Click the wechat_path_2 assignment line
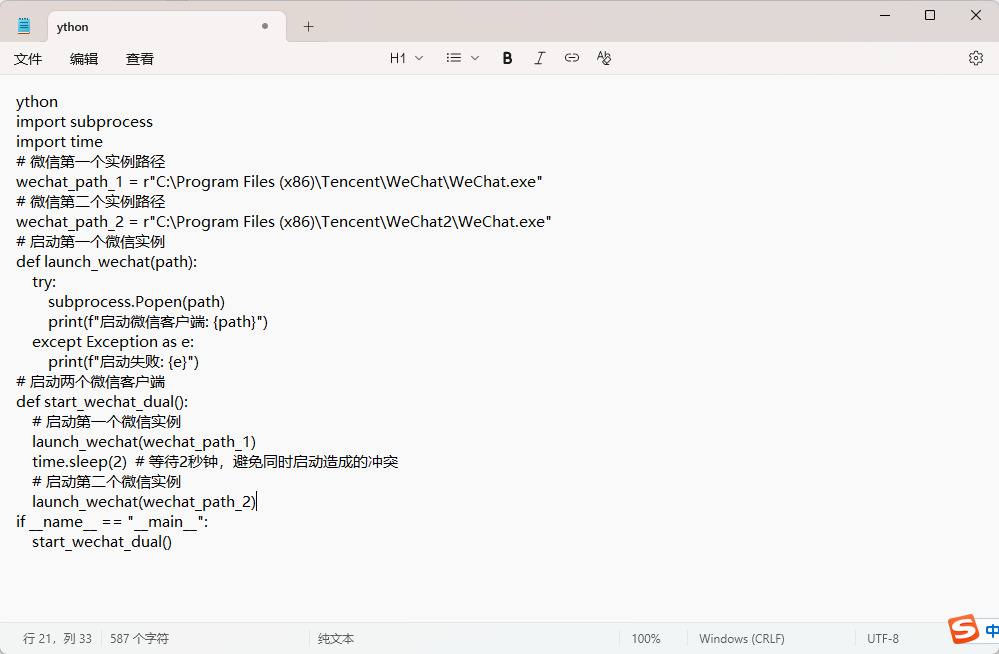Image resolution: width=999 pixels, height=654 pixels. coord(284,222)
